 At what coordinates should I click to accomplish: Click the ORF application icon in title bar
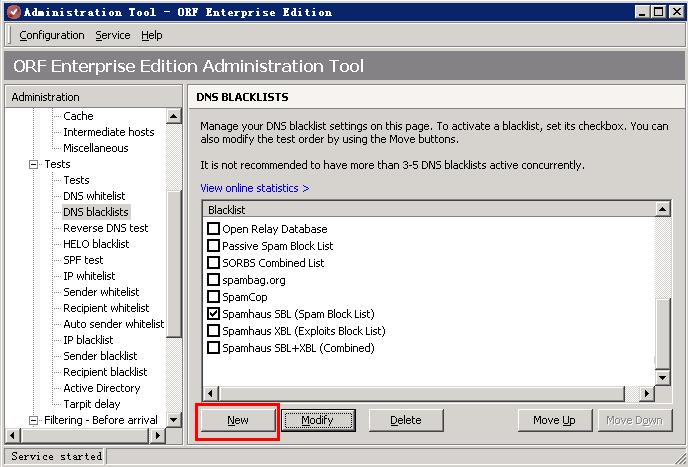[11, 11]
